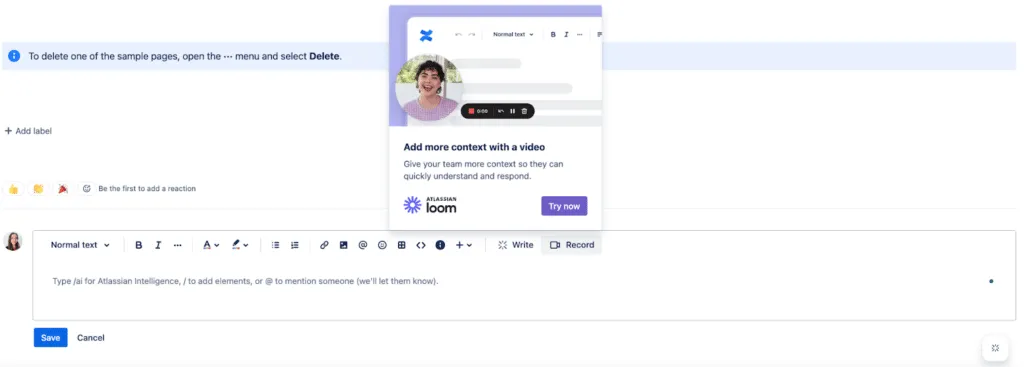Click the Atlassian Loom logo
Image resolution: width=1024 pixels, height=367 pixels.
430,205
